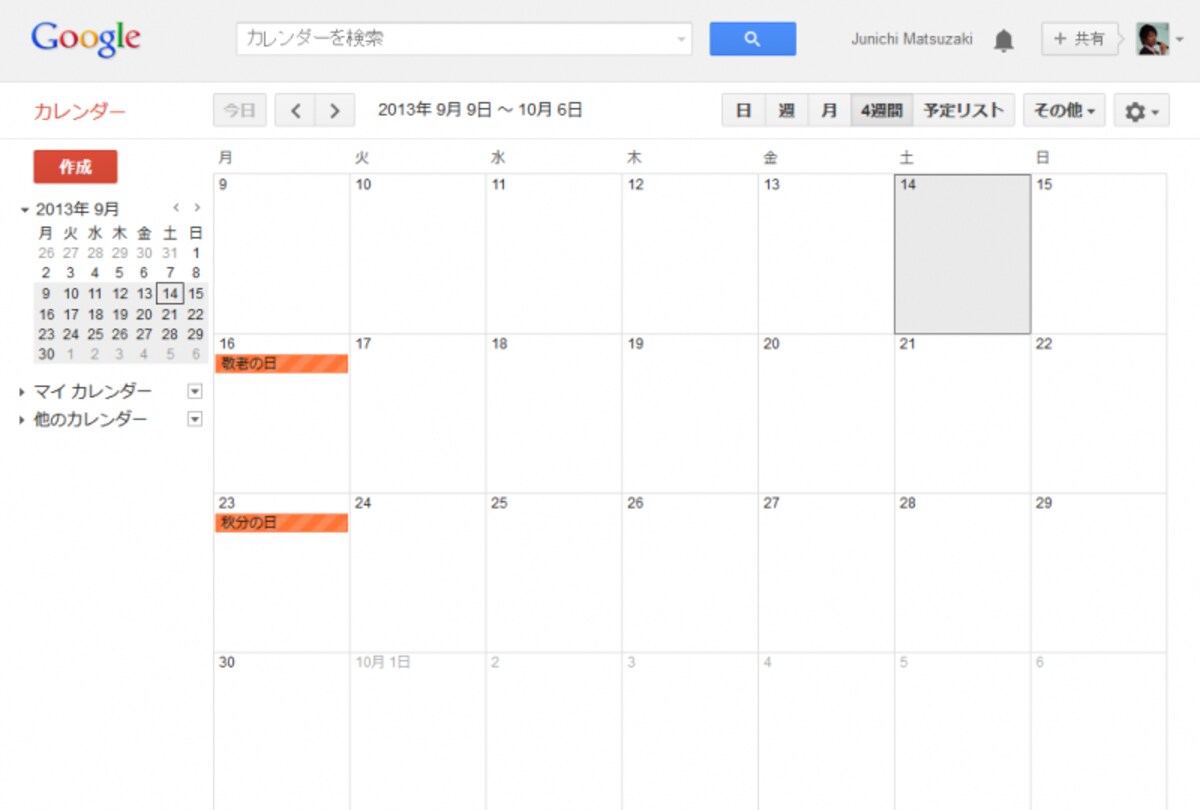Click day 27 cell in main grid
1200x810 pixels.
[x=826, y=572]
